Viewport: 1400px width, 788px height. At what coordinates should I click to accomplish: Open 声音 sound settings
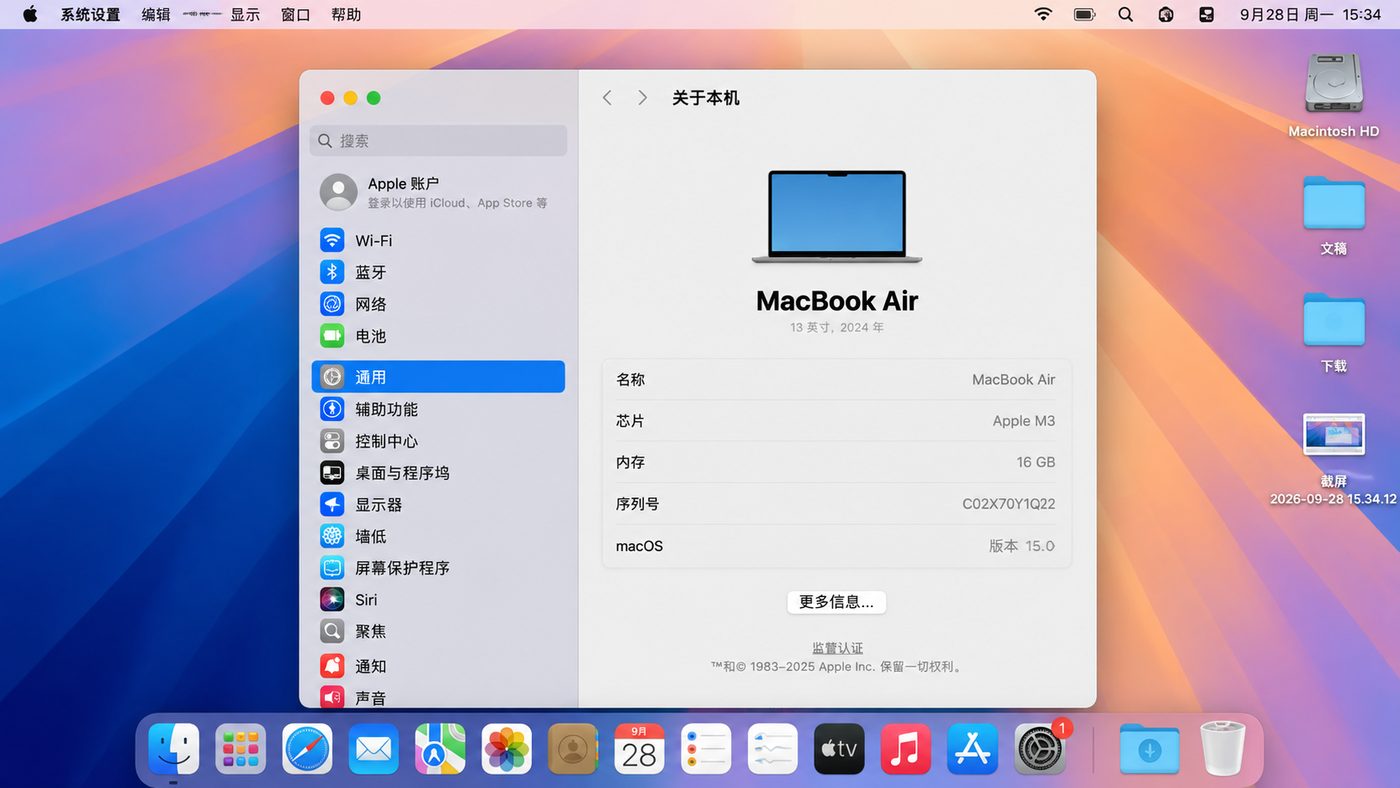(438, 697)
